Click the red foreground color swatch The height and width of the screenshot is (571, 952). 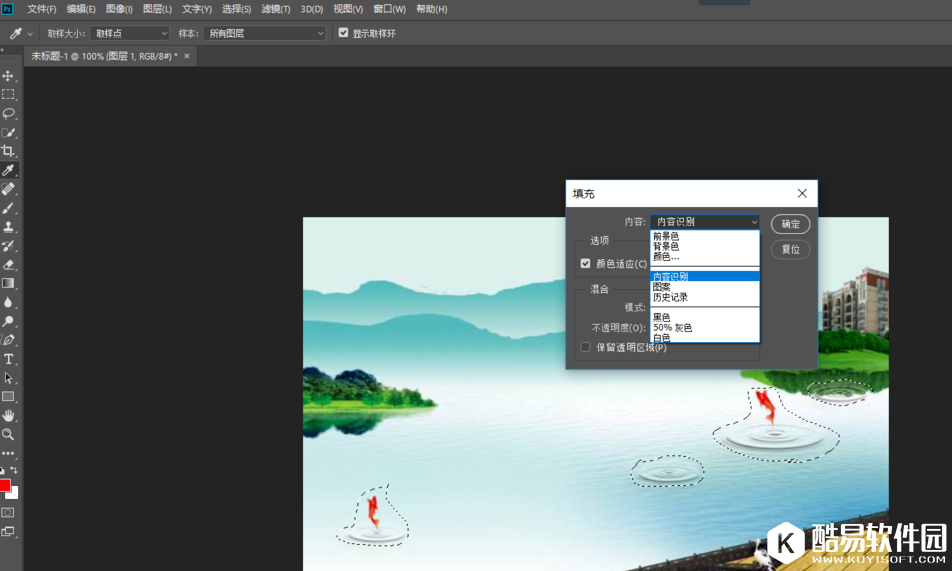pos(5,486)
